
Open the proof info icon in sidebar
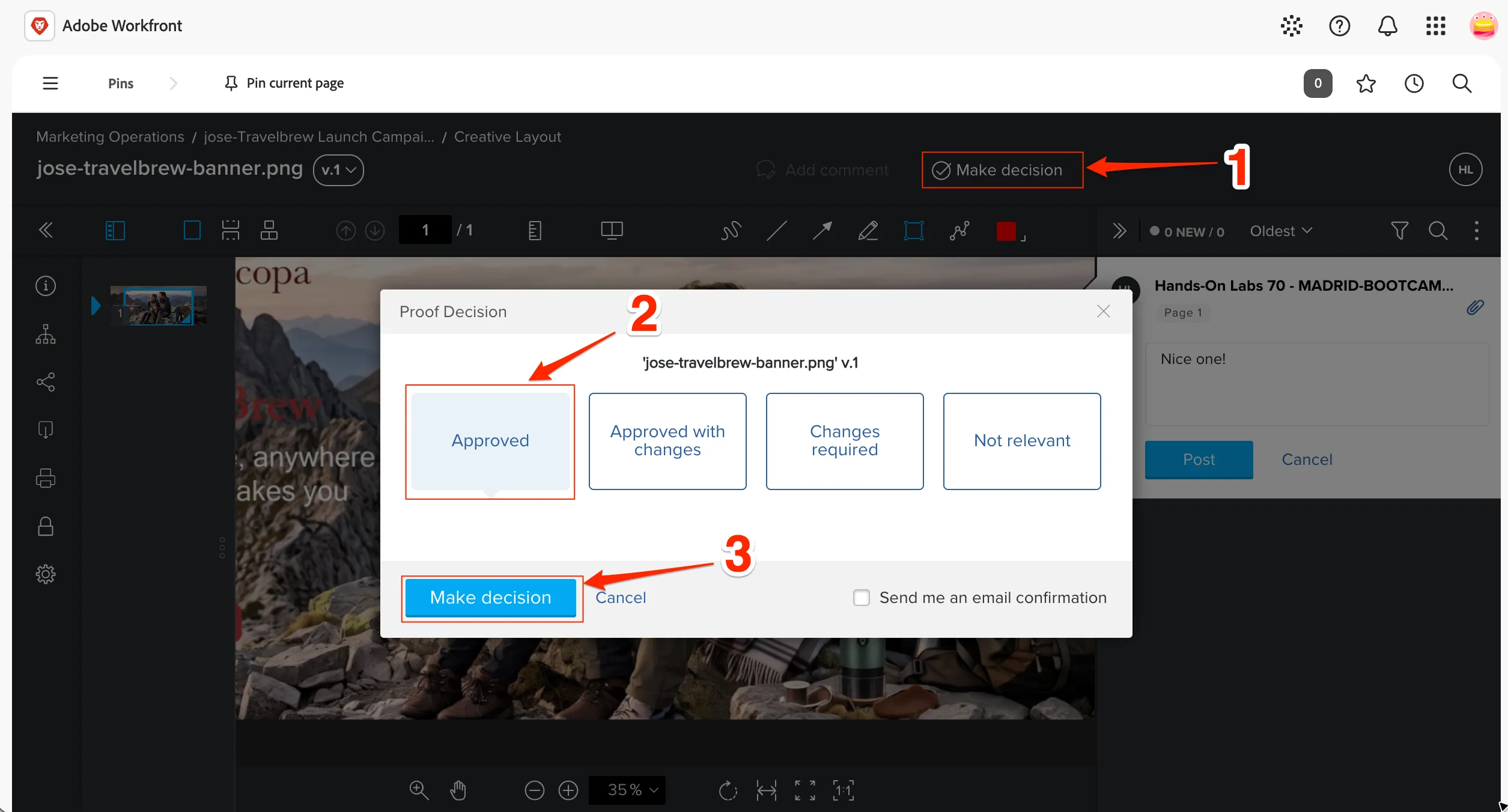(x=46, y=286)
